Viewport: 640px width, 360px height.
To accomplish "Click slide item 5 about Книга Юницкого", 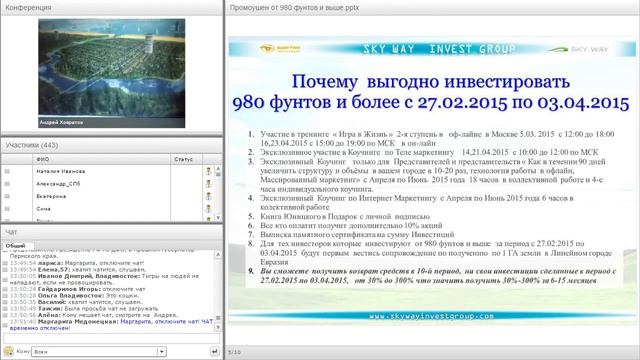I will click(x=345, y=216).
